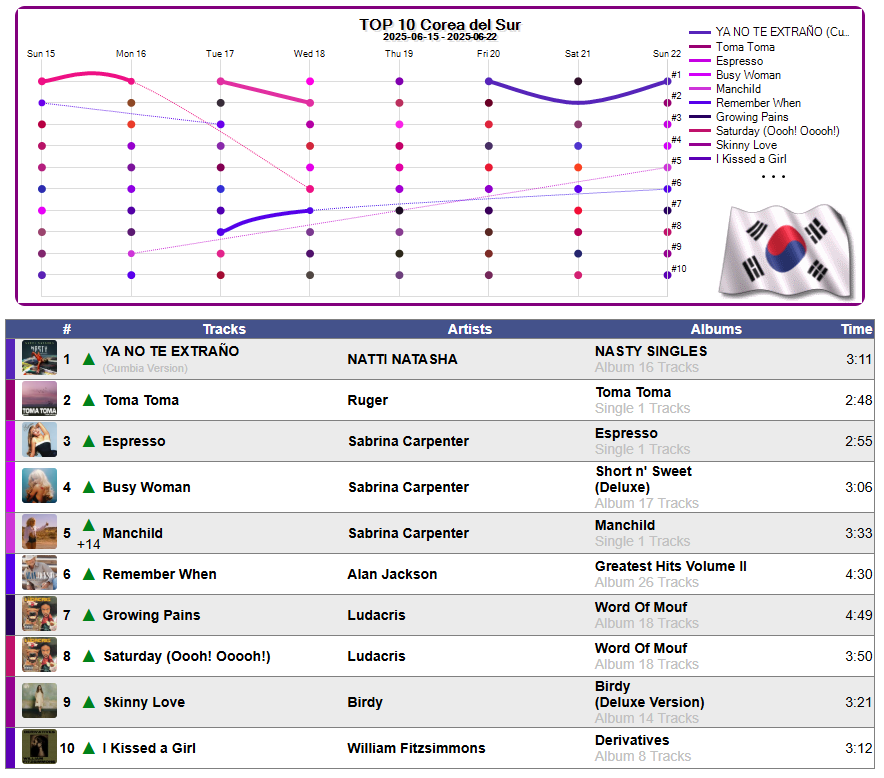
Task: Open album Greatest Hits Volume II
Action: pyautogui.click(x=670, y=566)
